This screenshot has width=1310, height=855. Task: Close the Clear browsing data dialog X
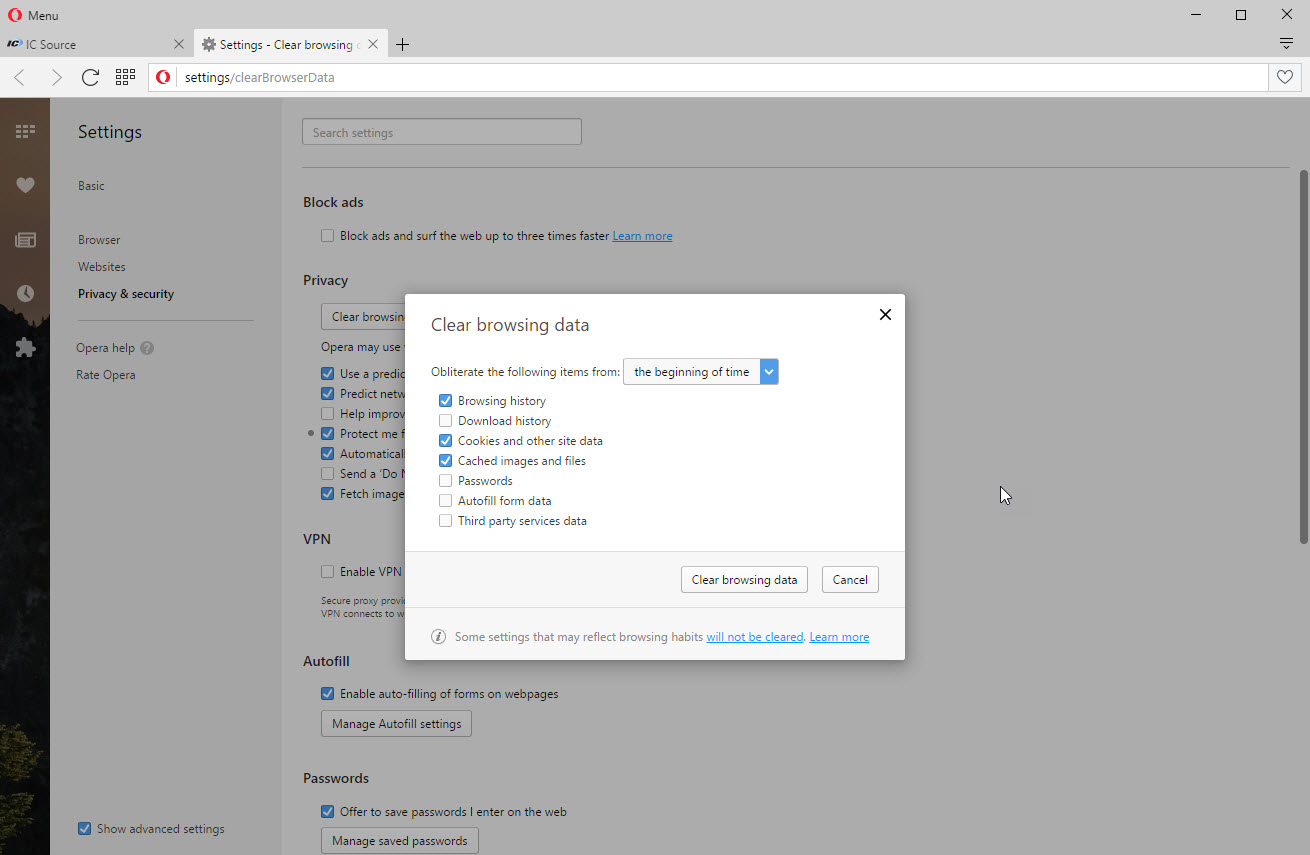tap(884, 314)
